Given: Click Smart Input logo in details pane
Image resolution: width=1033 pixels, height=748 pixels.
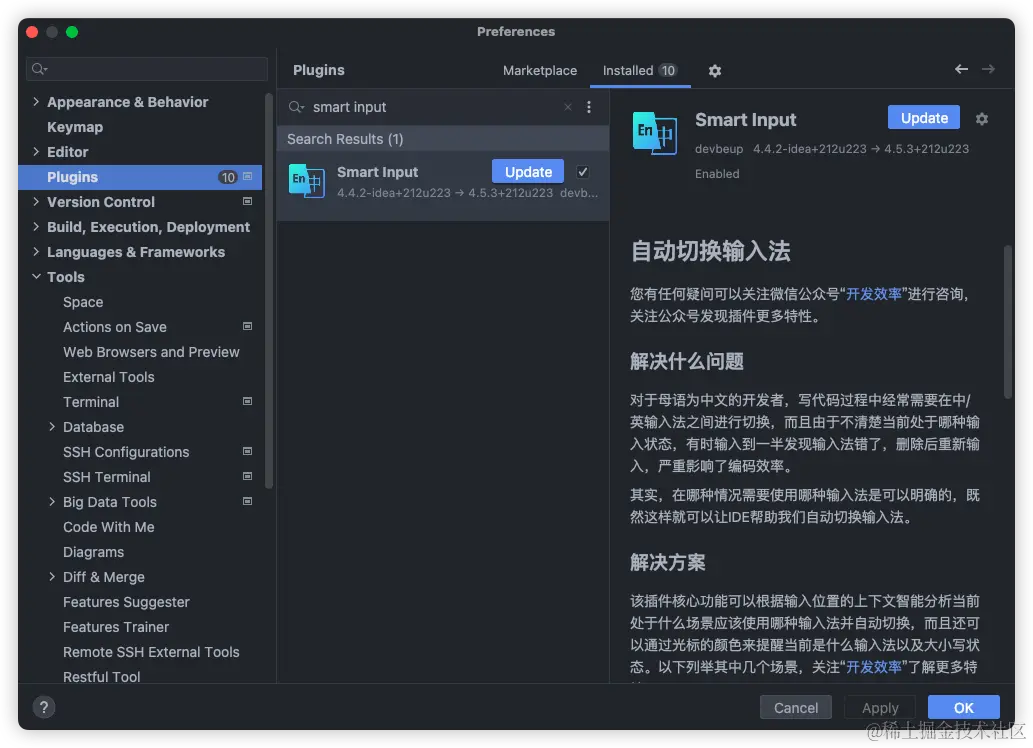Looking at the screenshot, I should (x=654, y=133).
